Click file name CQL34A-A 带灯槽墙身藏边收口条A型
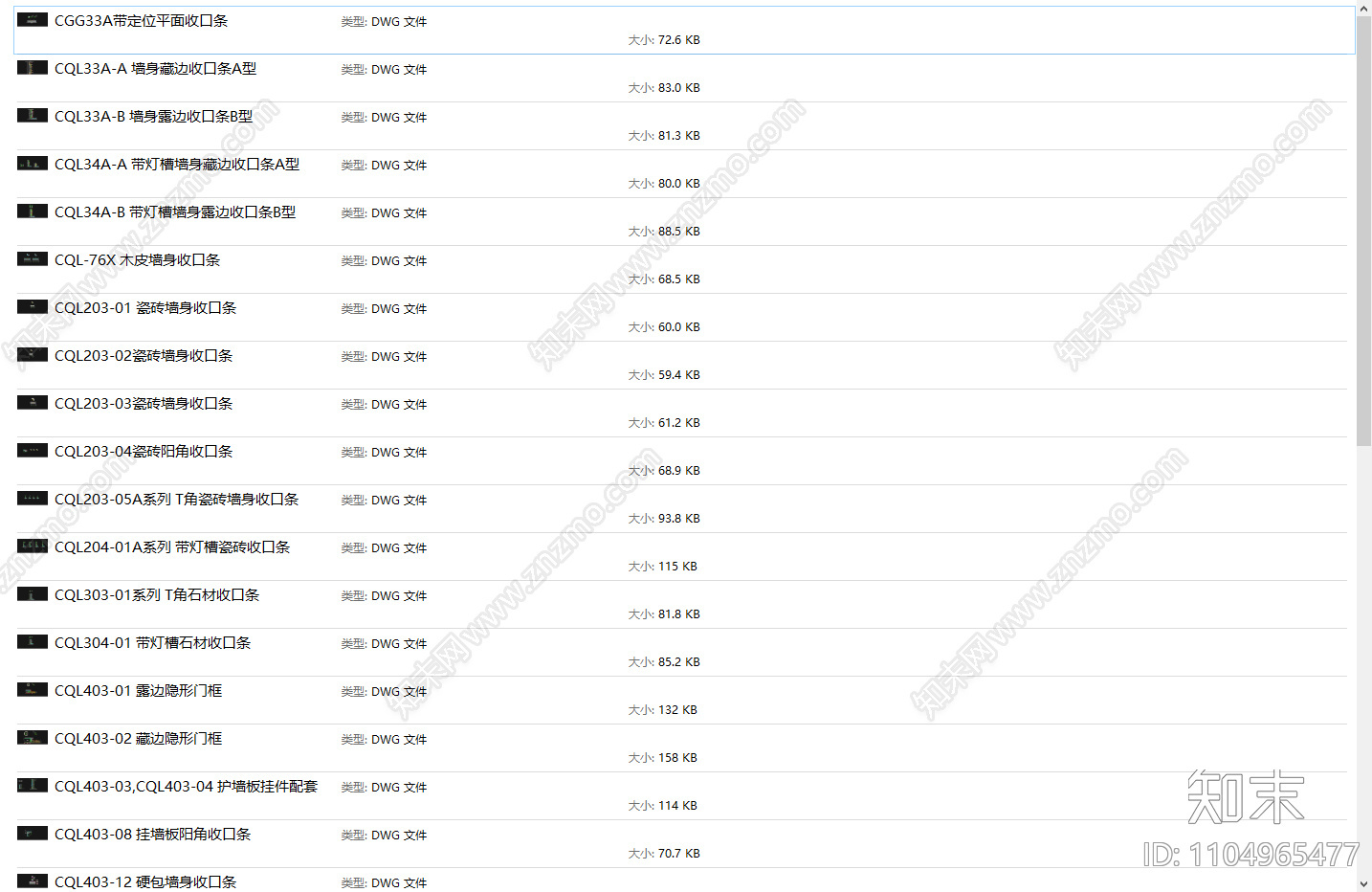This screenshot has width=1372, height=892. [x=177, y=165]
